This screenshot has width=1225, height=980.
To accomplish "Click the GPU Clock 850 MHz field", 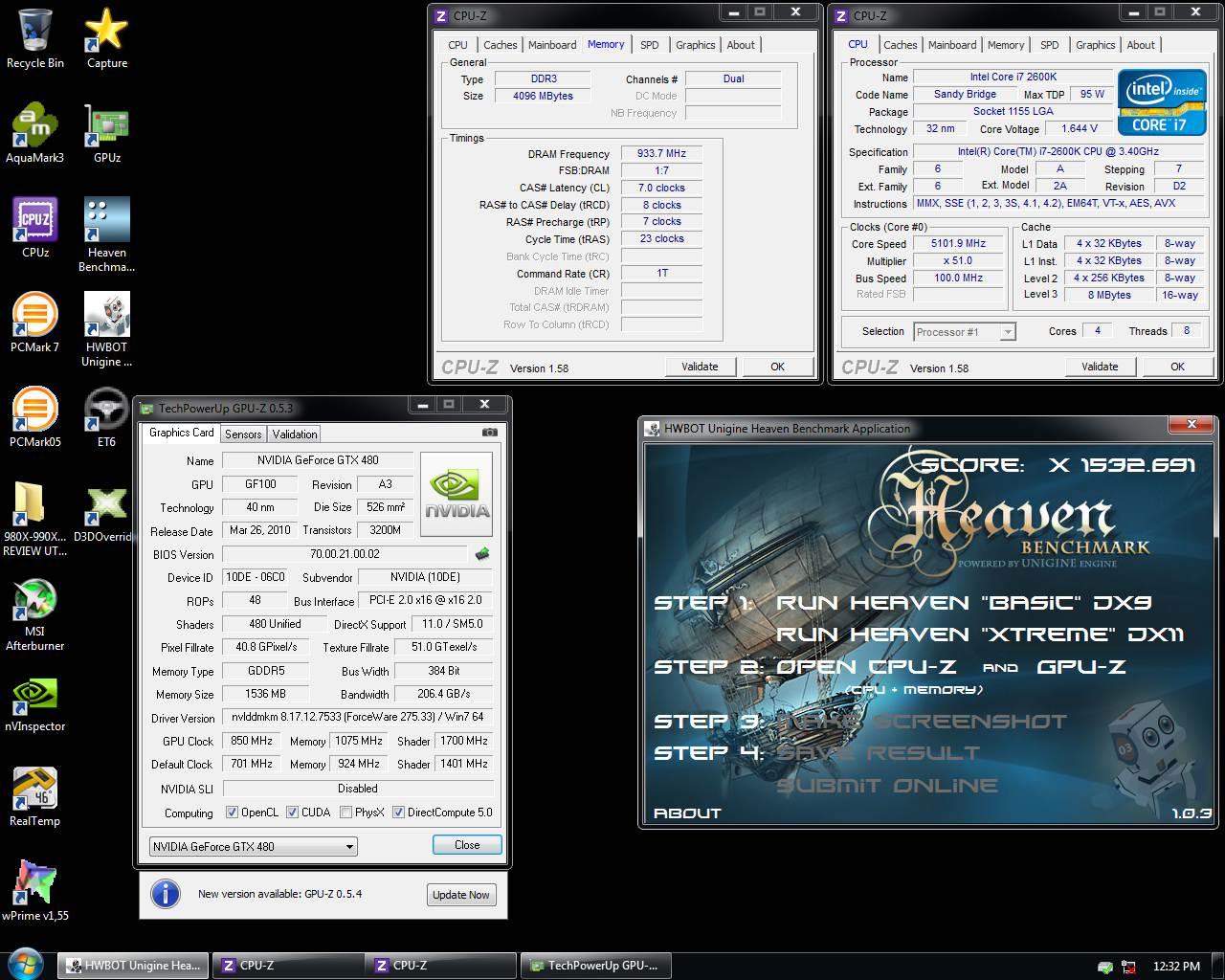I will (252, 741).
